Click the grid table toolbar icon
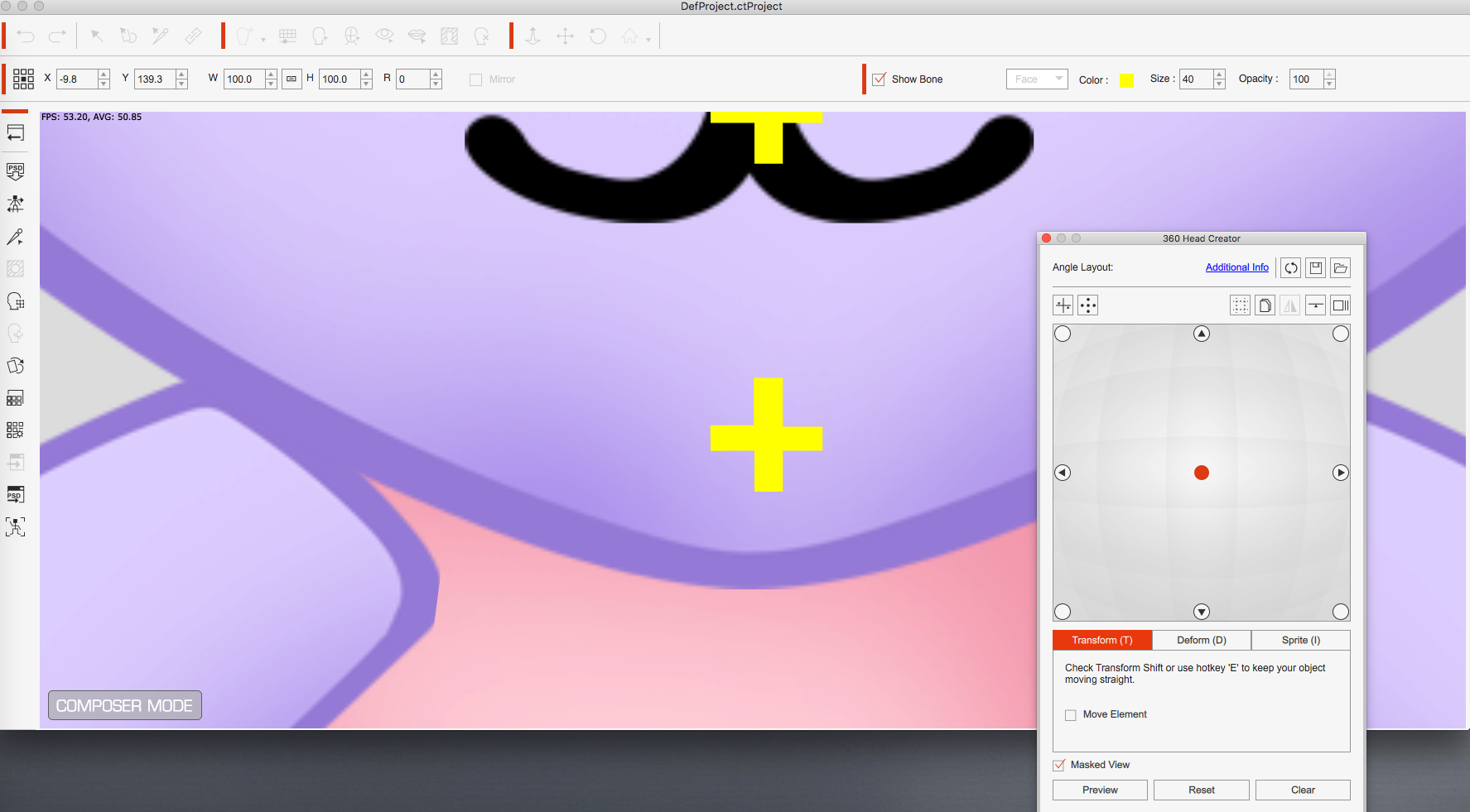The image size is (1470, 812). [287, 36]
